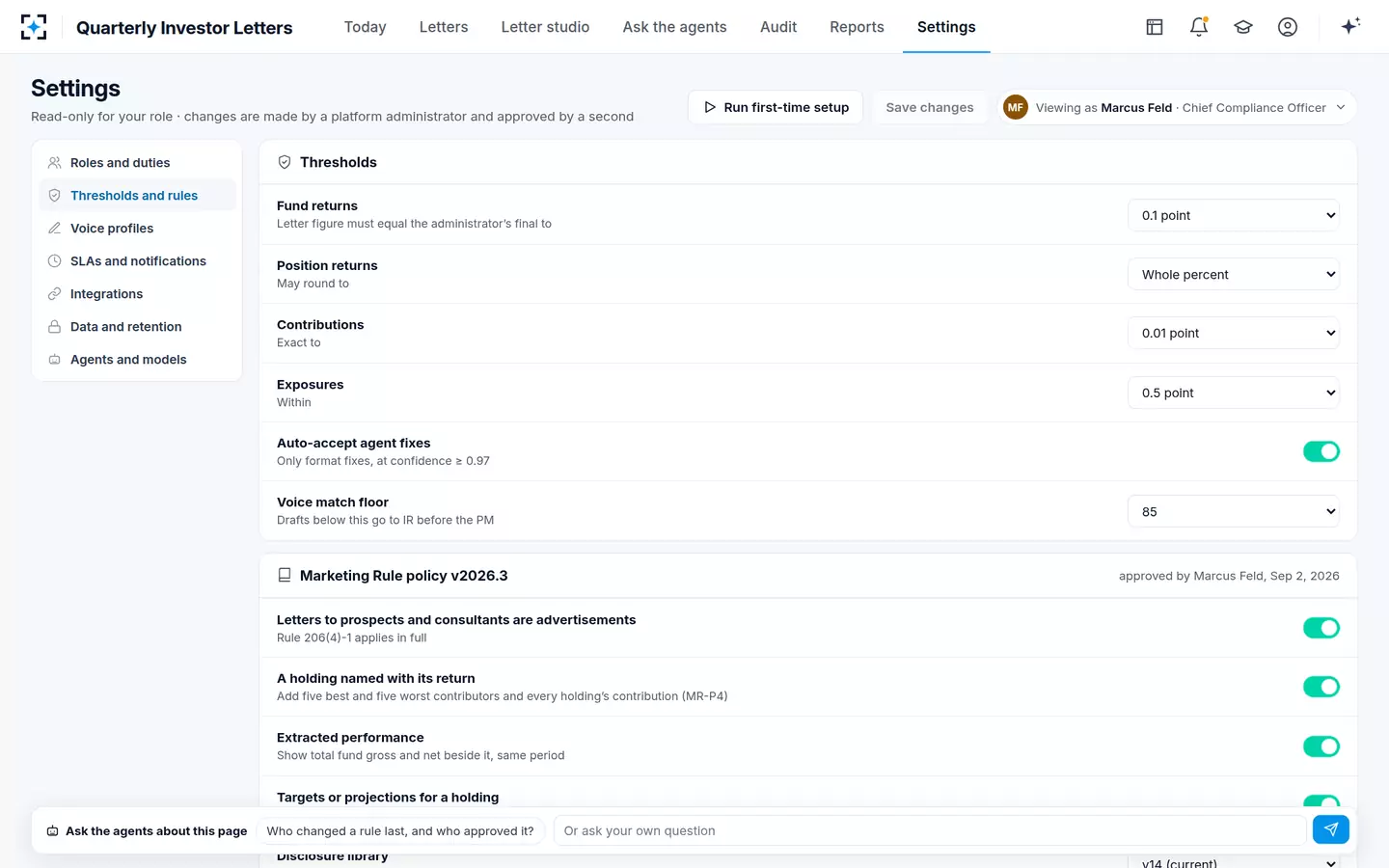This screenshot has height=868, width=1389.
Task: Click the Thresholds and rules shield icon
Action: tap(55, 196)
